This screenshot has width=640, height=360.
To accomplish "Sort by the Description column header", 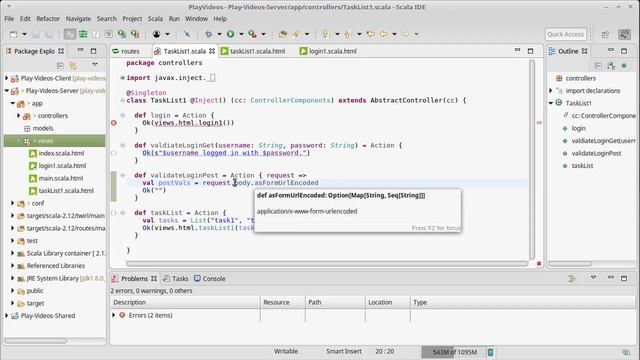I will pyautogui.click(x=185, y=302).
